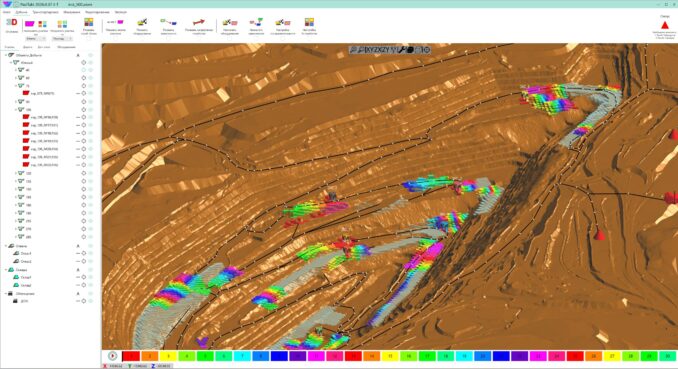Select the first sidebar tab above the tree
Screen dimensions: 678x369
(9, 47)
